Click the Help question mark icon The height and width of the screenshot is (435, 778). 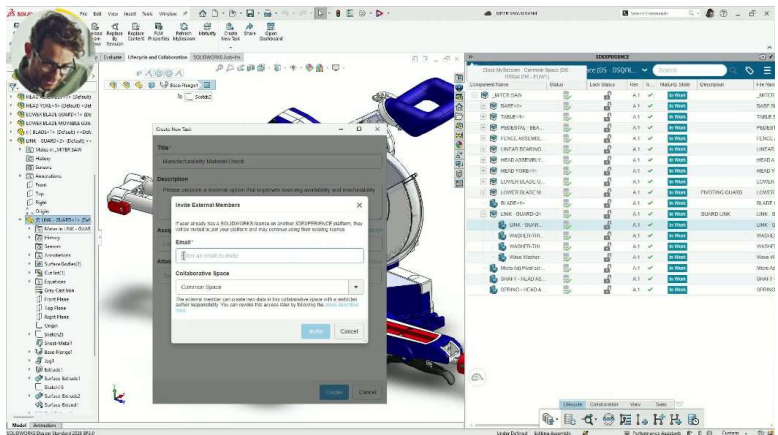[723, 13]
